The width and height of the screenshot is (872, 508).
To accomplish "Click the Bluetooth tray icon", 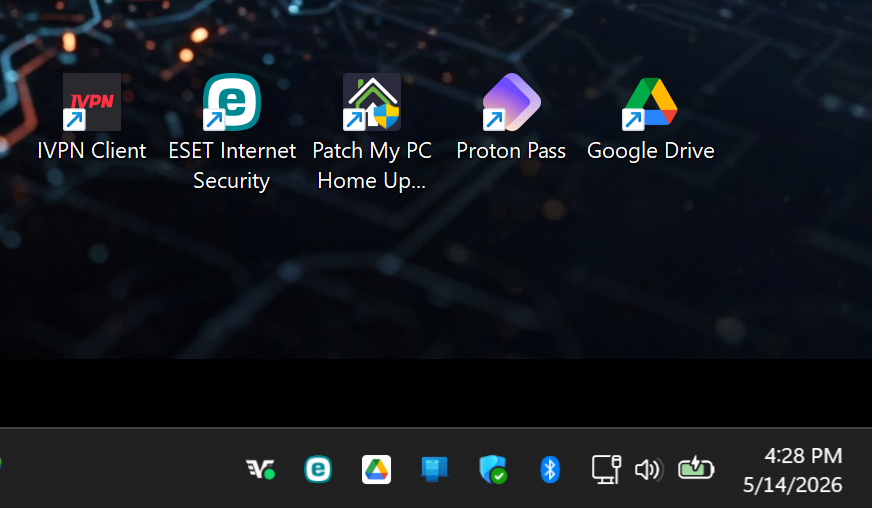I will [x=550, y=469].
